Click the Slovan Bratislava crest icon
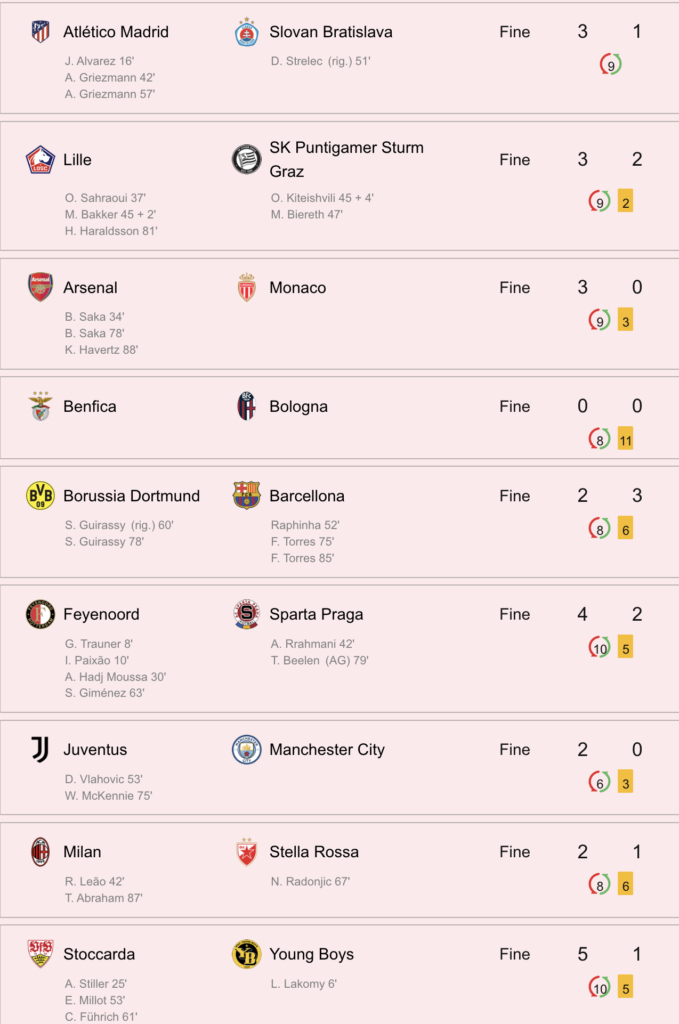679x1024 pixels. point(247,32)
